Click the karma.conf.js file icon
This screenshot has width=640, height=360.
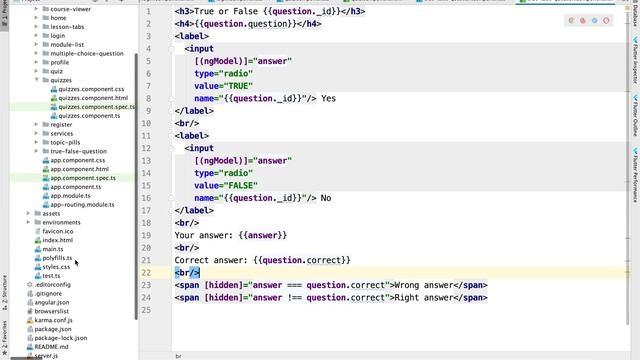point(30,320)
